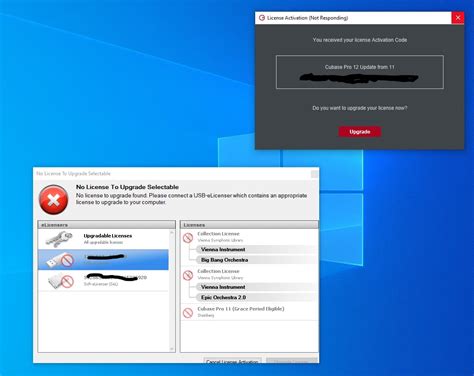Click the keys icon beside Upgradable Licenses
The height and width of the screenshot is (376, 474).
[59, 239]
